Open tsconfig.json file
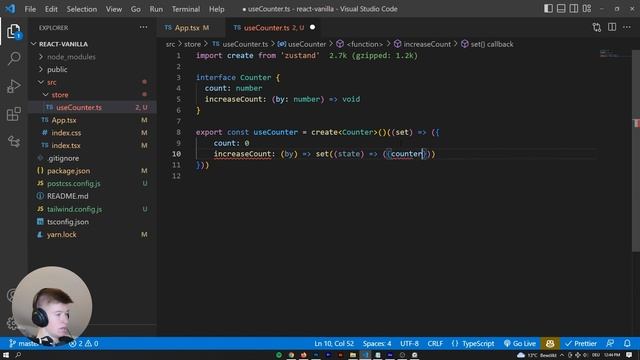The height and width of the screenshot is (360, 640). [92, 222]
